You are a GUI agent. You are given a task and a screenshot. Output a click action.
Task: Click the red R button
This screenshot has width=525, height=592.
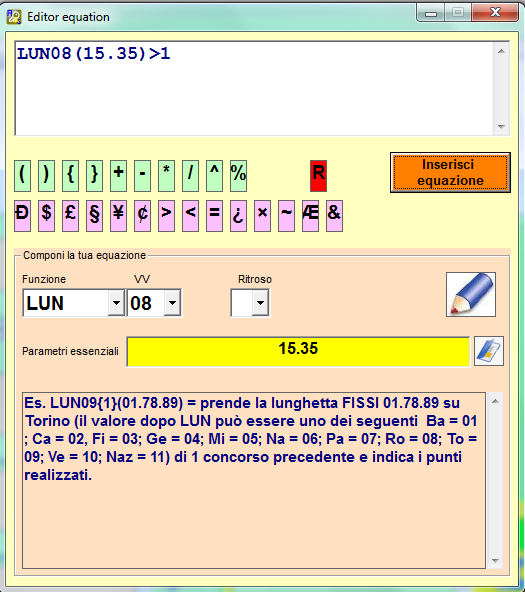click(318, 176)
